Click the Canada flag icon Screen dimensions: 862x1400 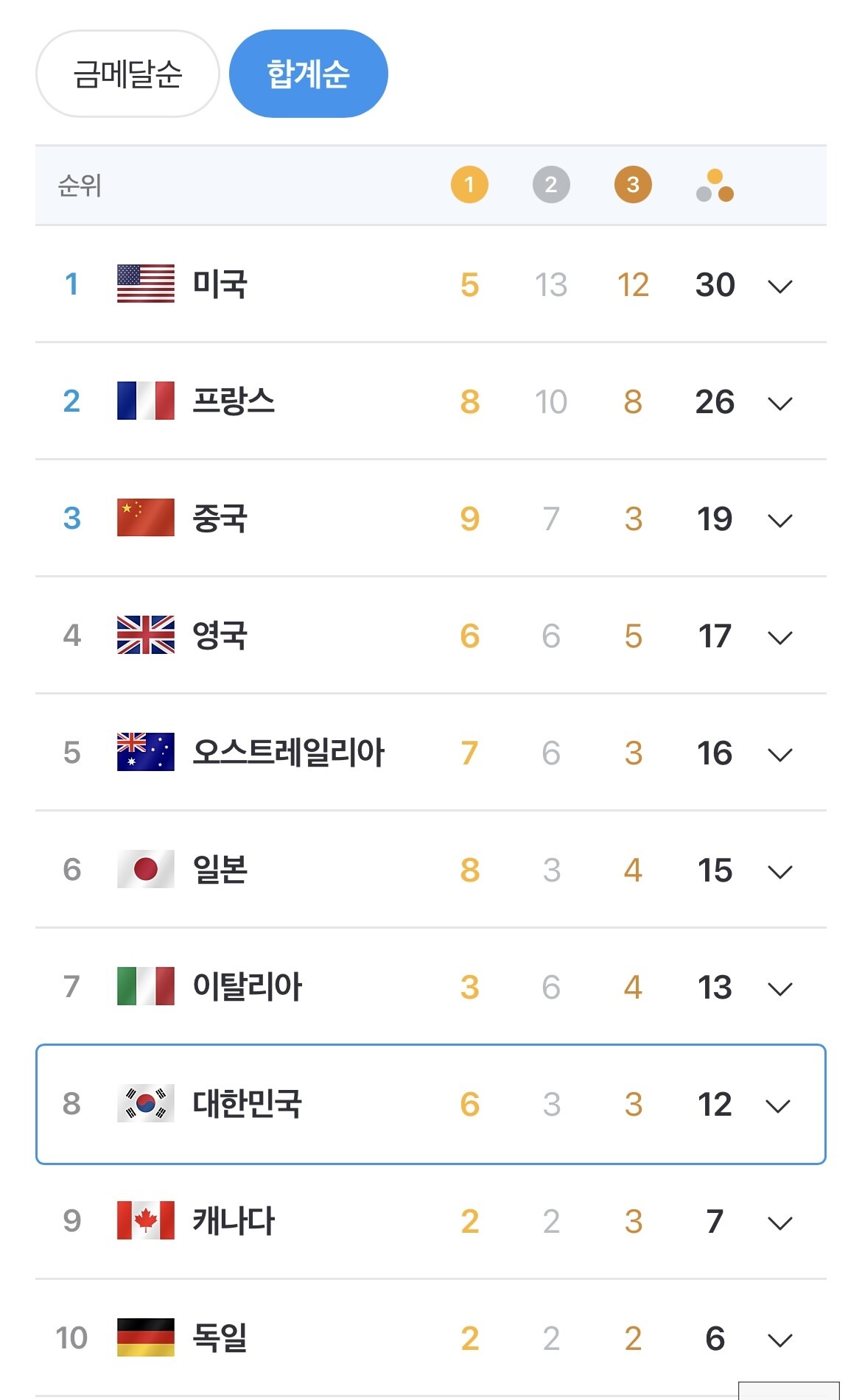146,1220
